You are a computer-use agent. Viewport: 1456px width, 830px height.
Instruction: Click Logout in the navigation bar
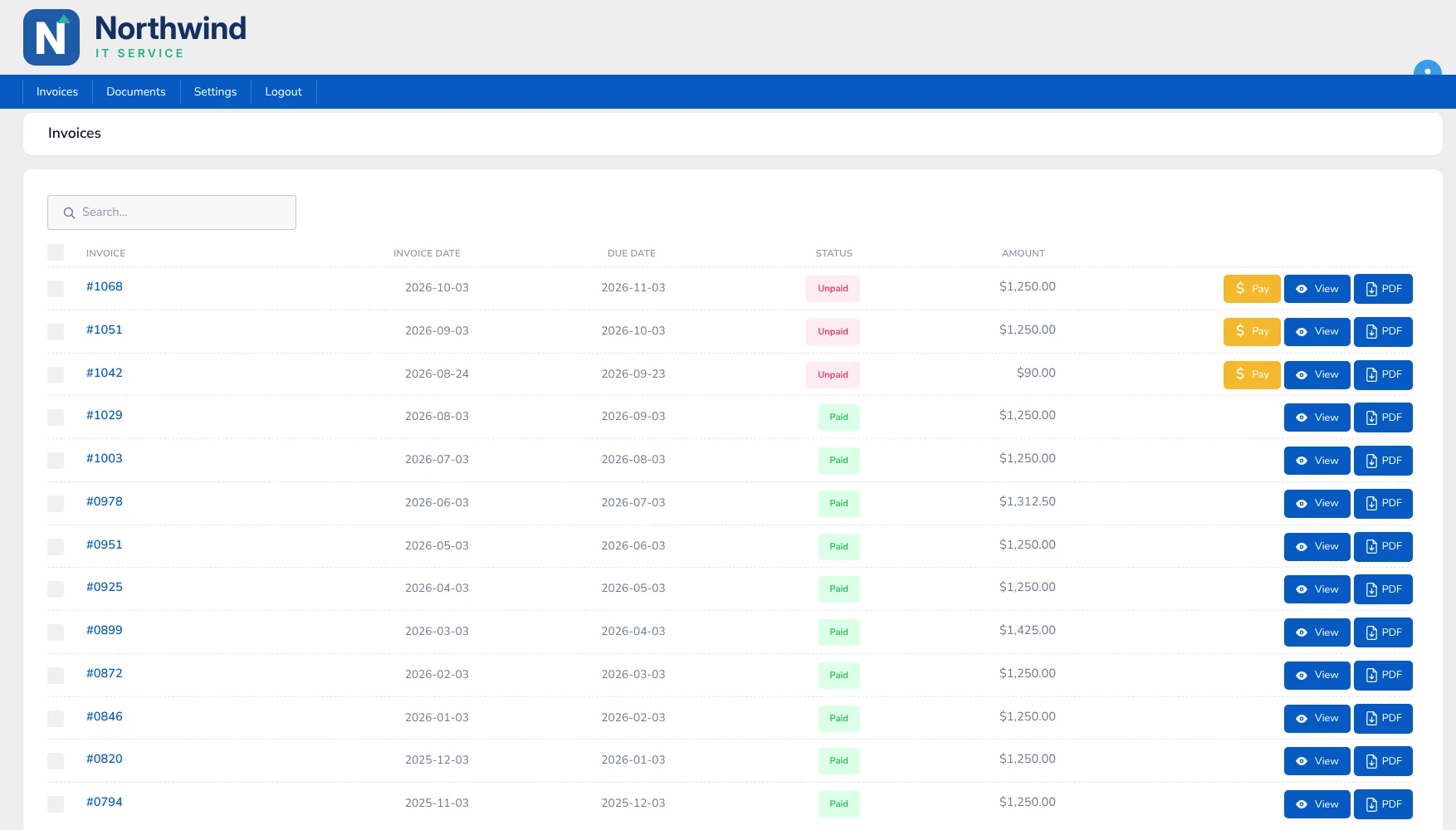click(x=283, y=91)
